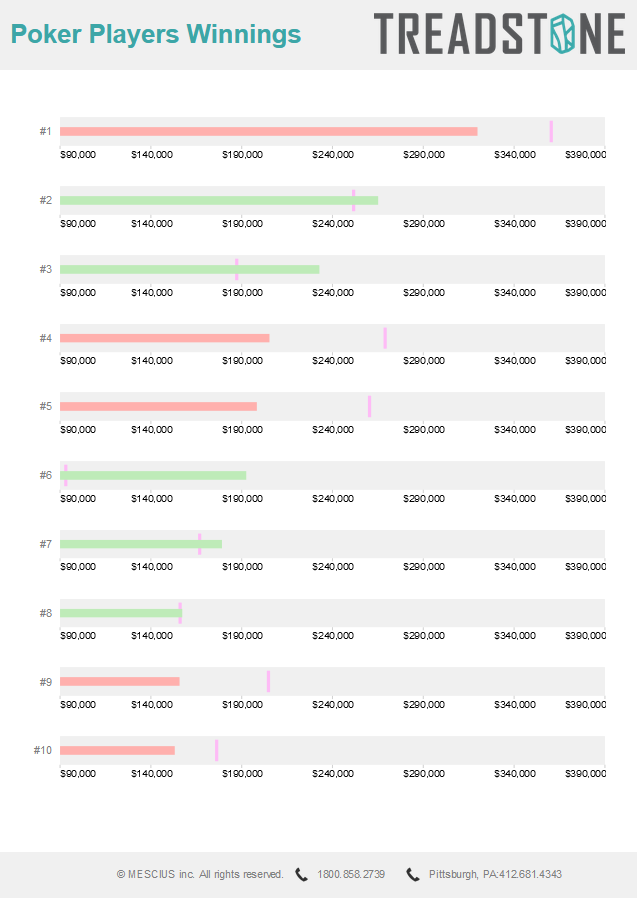The image size is (638, 898).
Task: Click the pink marker on row #6
Action: coord(66,475)
